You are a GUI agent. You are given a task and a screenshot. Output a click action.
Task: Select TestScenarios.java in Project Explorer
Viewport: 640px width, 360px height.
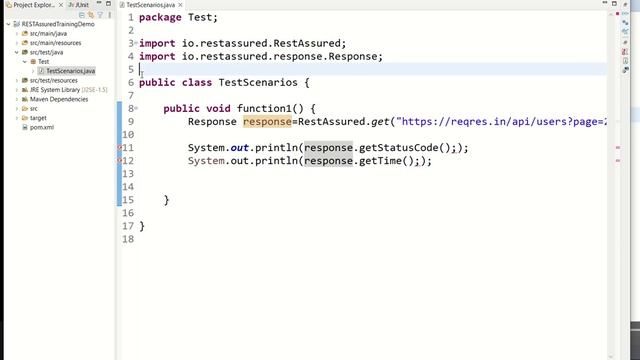coord(71,71)
